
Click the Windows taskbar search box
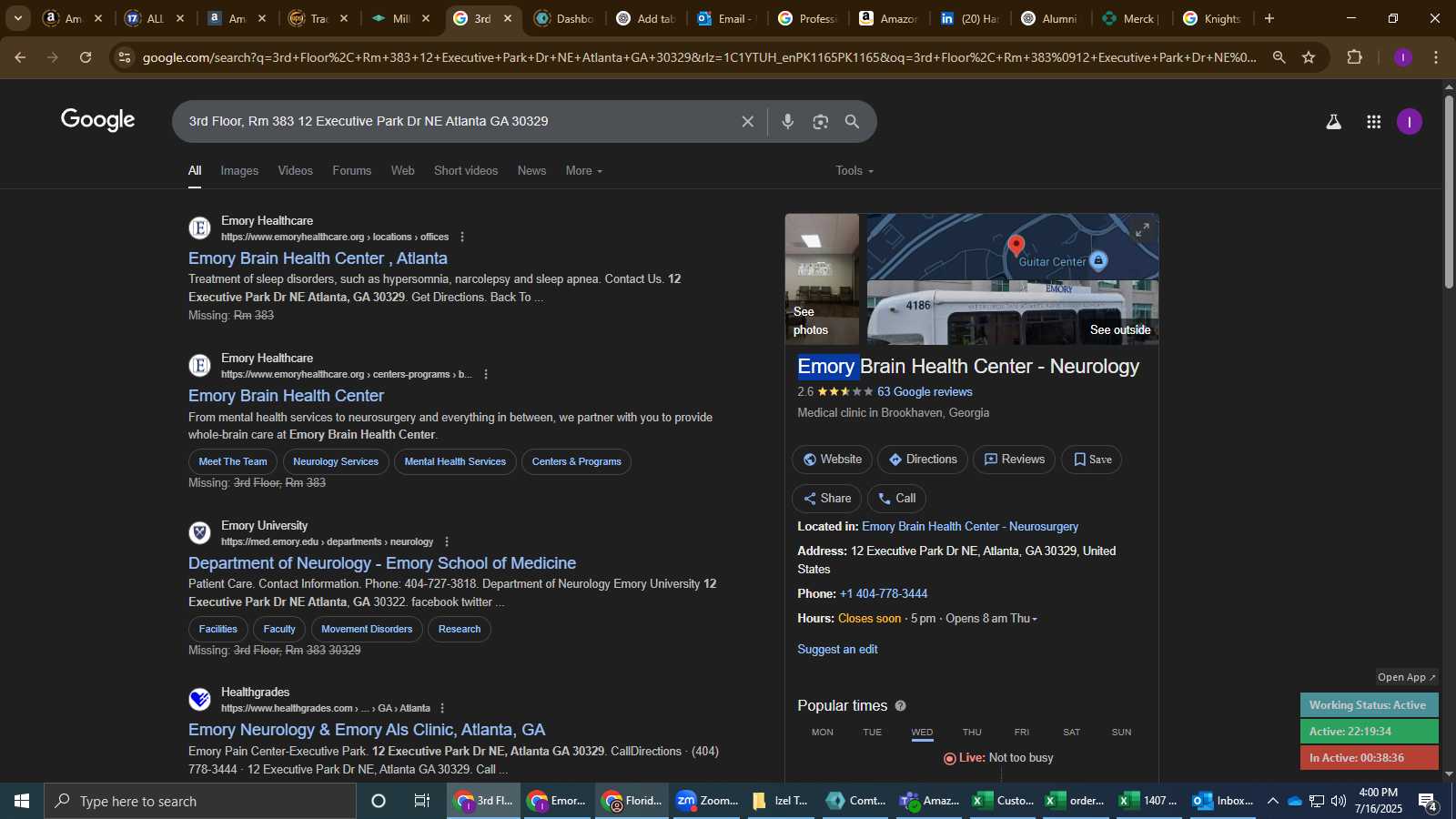[x=200, y=801]
